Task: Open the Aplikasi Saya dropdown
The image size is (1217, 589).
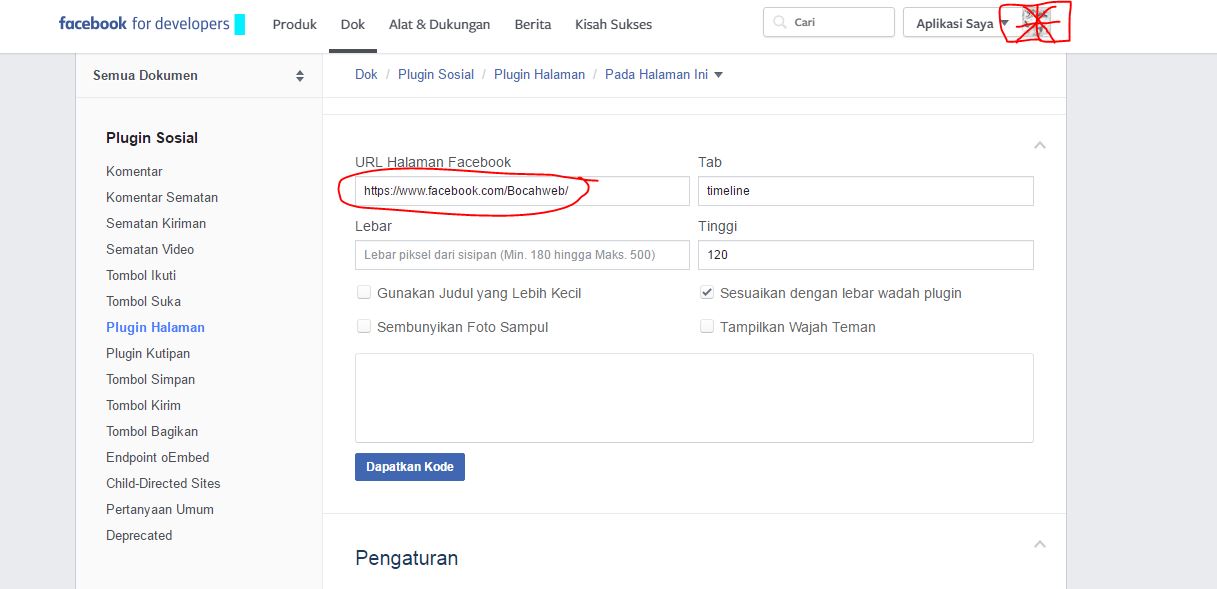Action: point(962,23)
